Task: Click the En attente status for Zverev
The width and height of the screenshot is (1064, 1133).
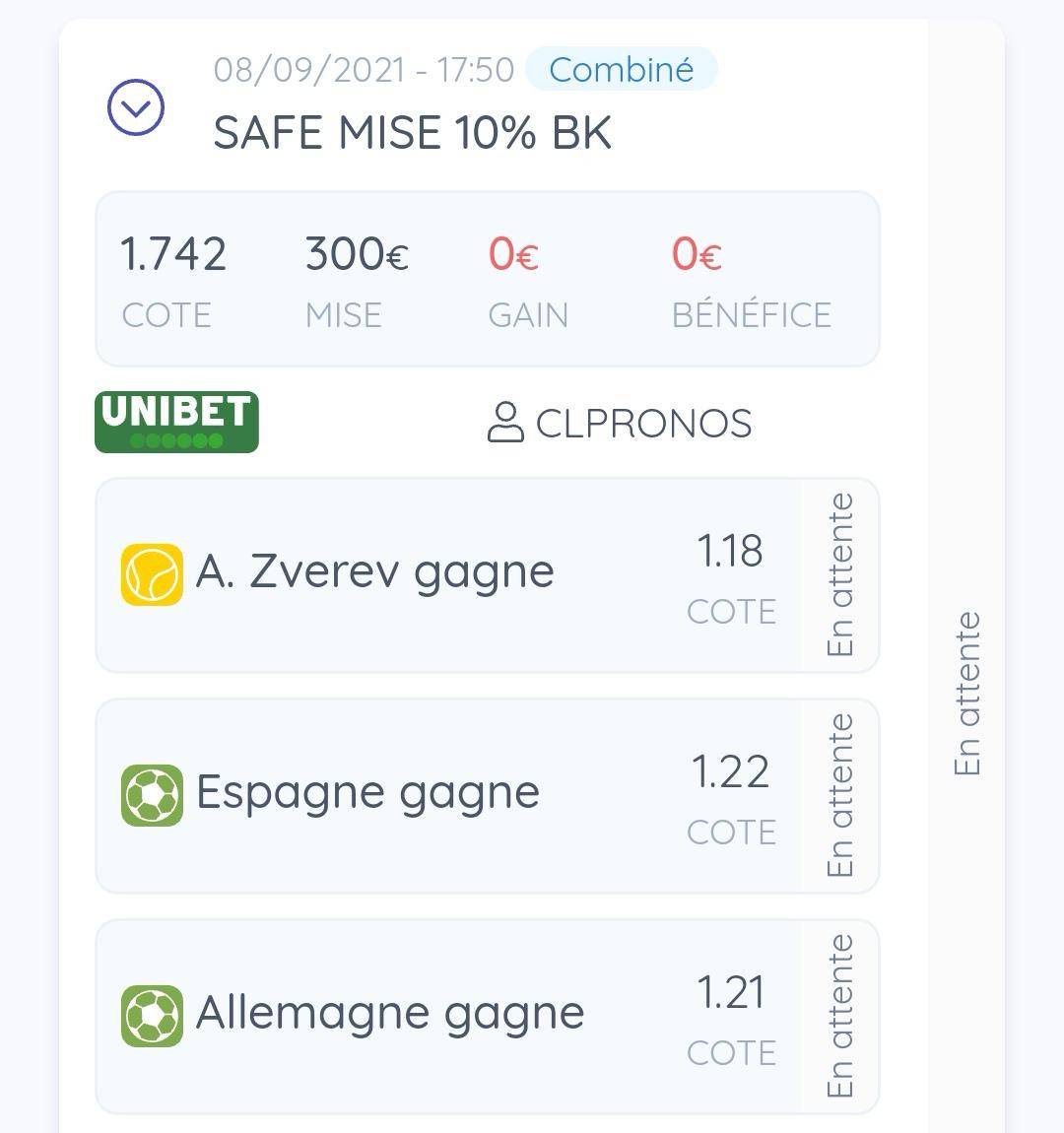Action: (840, 575)
